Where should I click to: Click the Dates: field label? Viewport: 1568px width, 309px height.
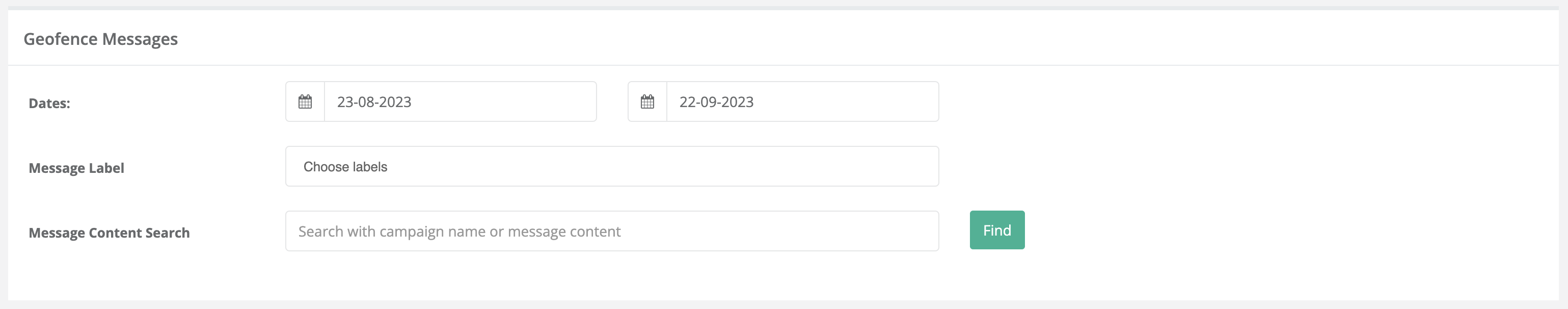[x=49, y=104]
